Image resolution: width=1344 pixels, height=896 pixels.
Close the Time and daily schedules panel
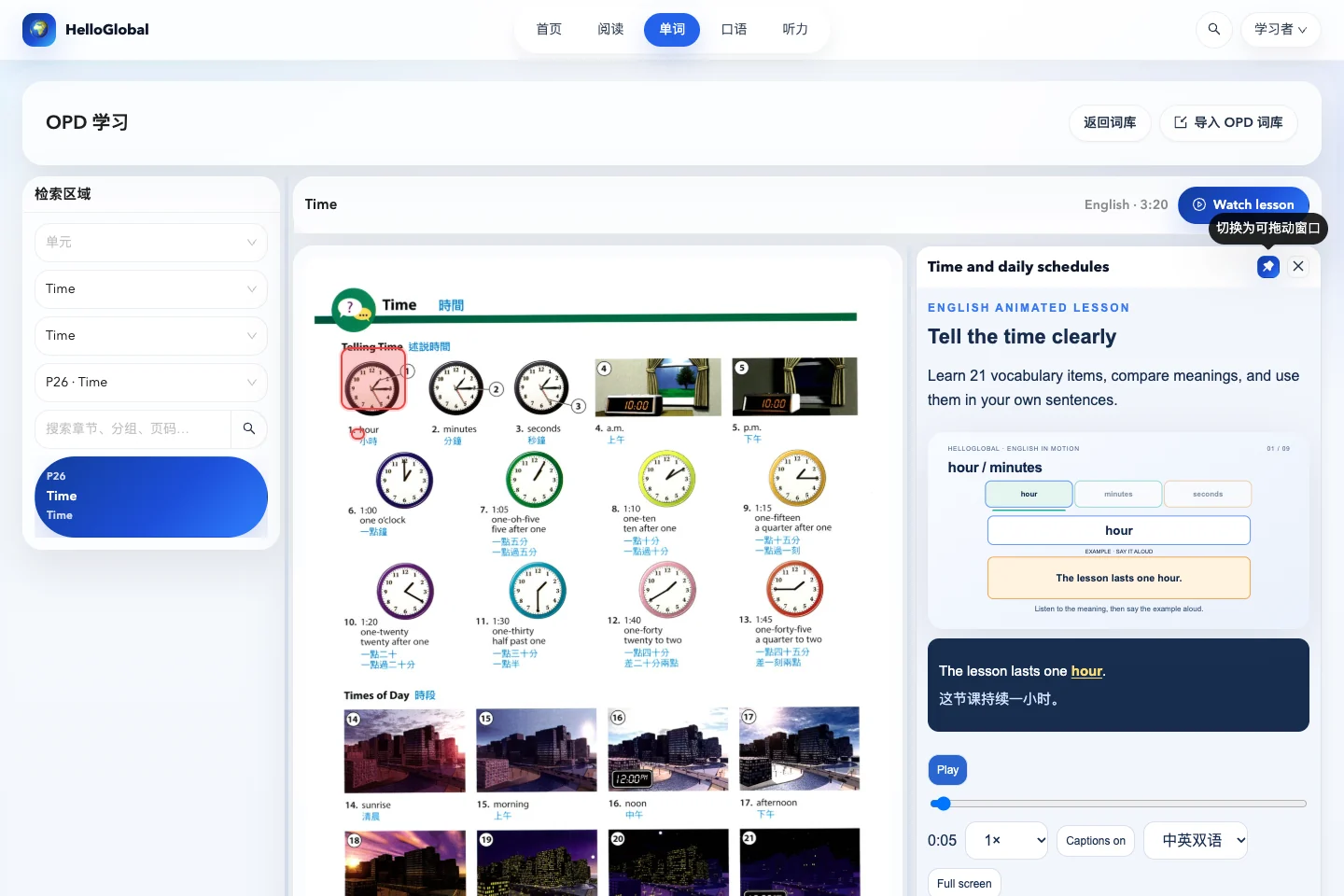tap(1297, 267)
